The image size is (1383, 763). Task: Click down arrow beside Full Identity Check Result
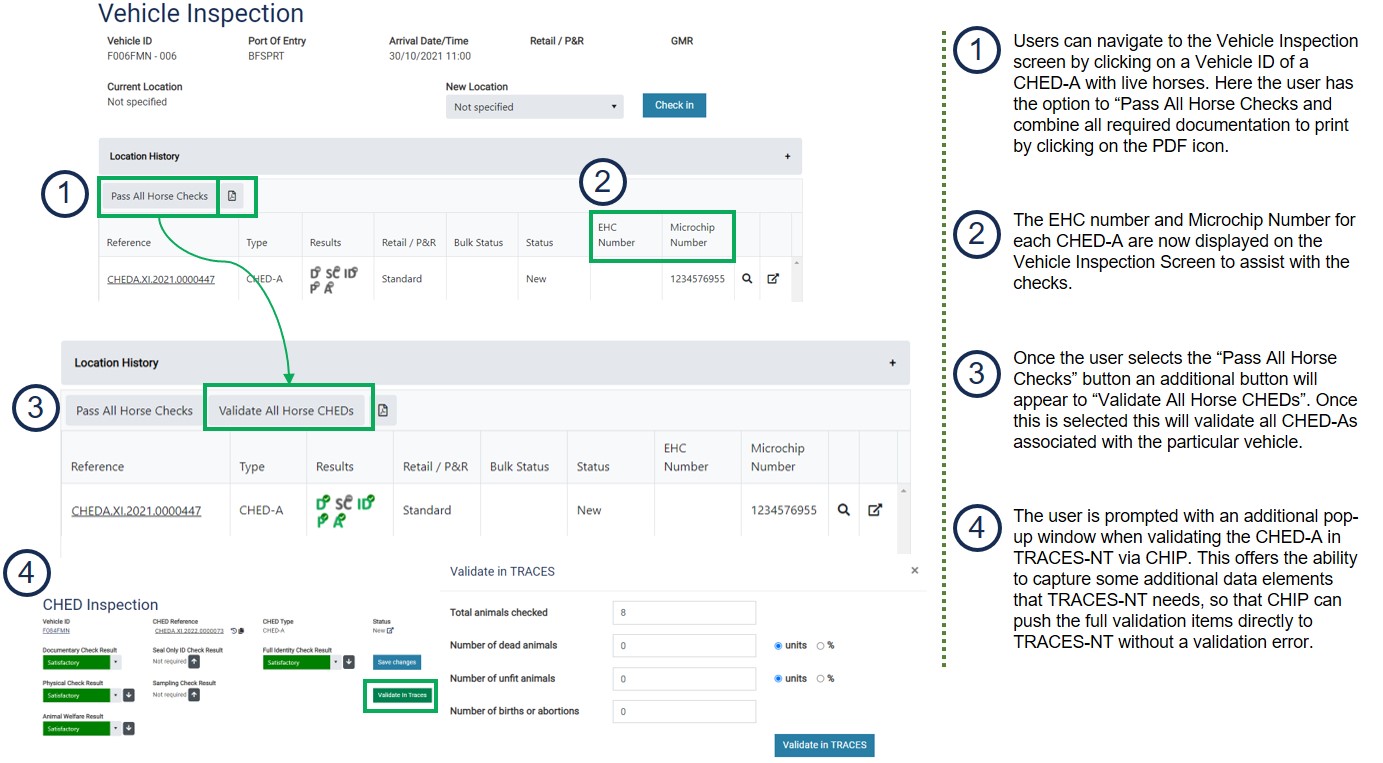click(349, 662)
